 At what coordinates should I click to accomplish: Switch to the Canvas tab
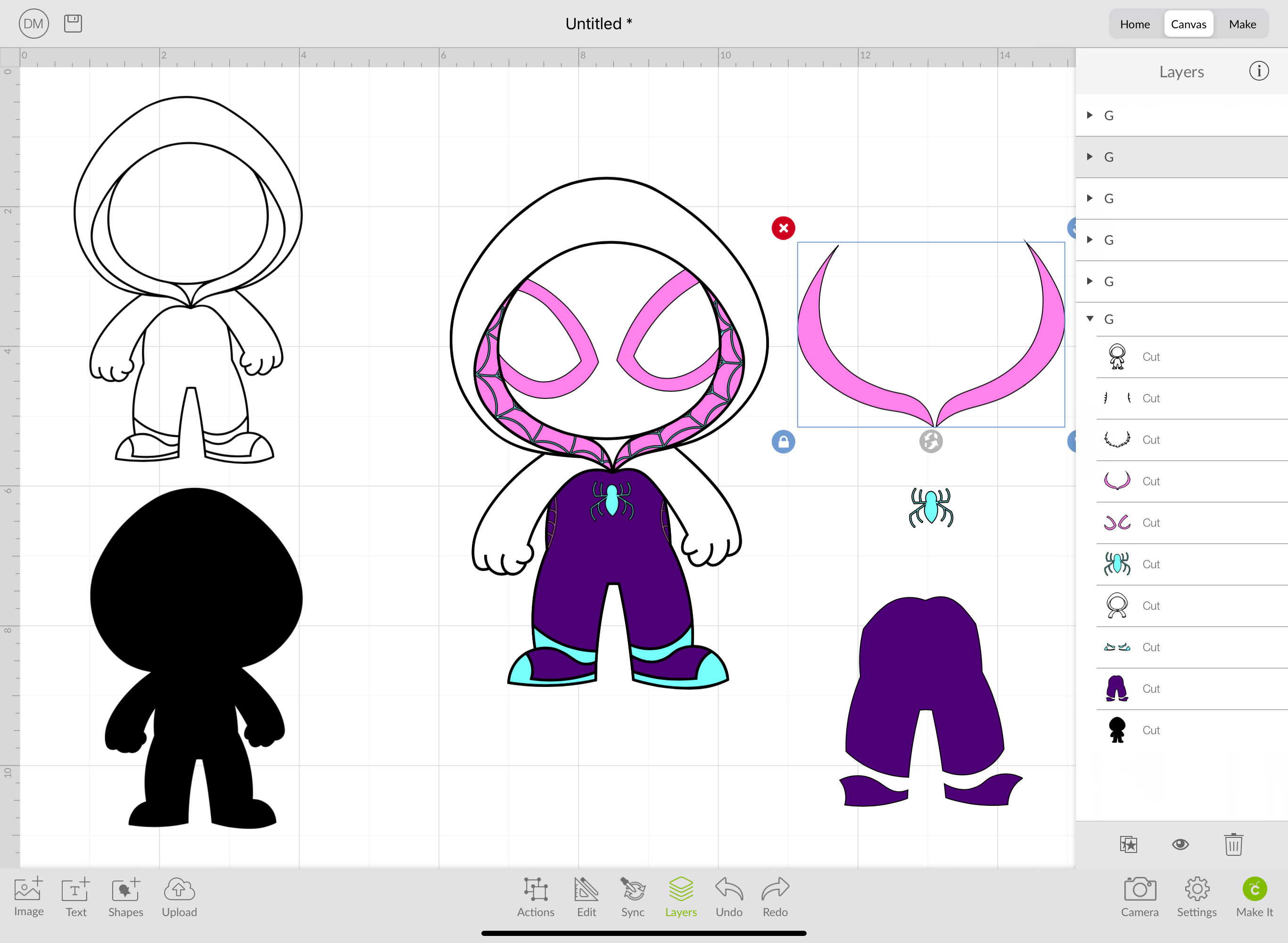click(1188, 24)
